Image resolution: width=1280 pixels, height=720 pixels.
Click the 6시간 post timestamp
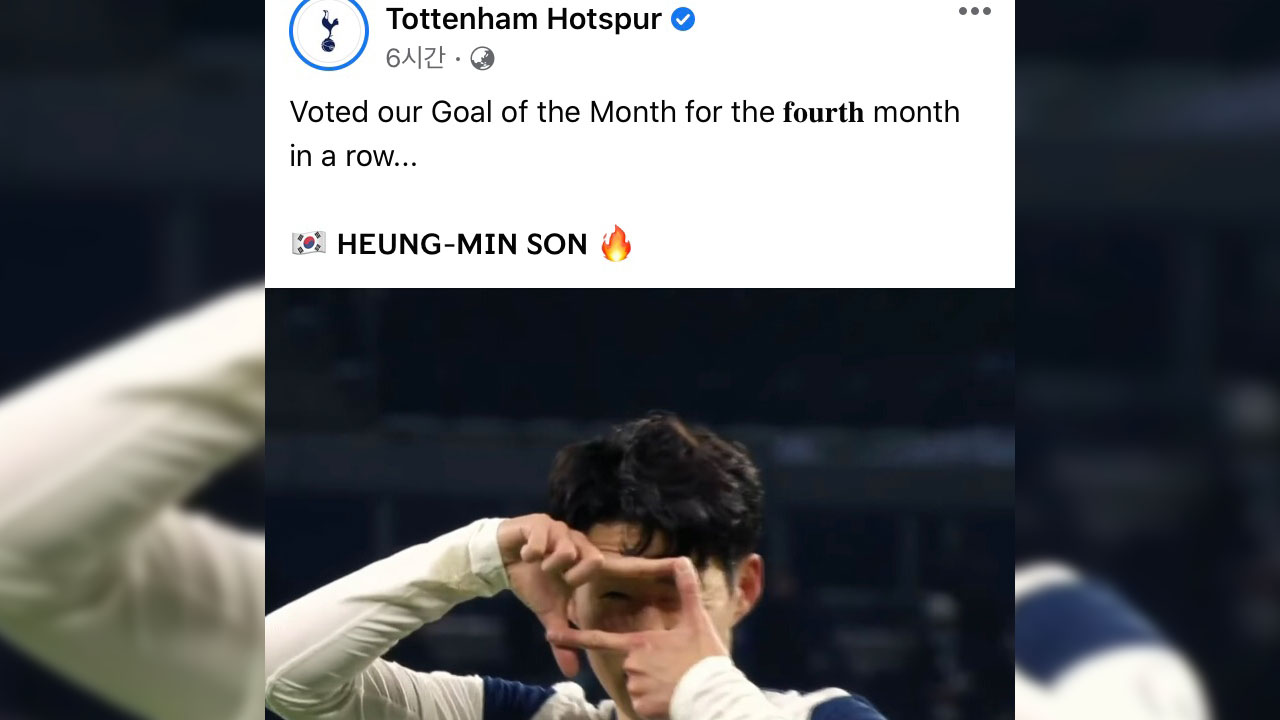pyautogui.click(x=414, y=58)
